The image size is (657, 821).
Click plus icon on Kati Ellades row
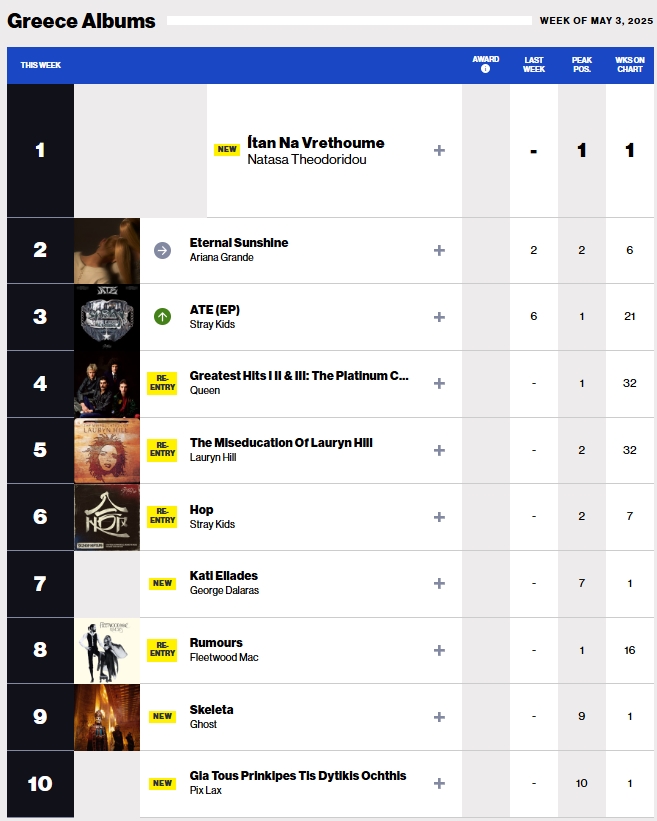click(439, 583)
